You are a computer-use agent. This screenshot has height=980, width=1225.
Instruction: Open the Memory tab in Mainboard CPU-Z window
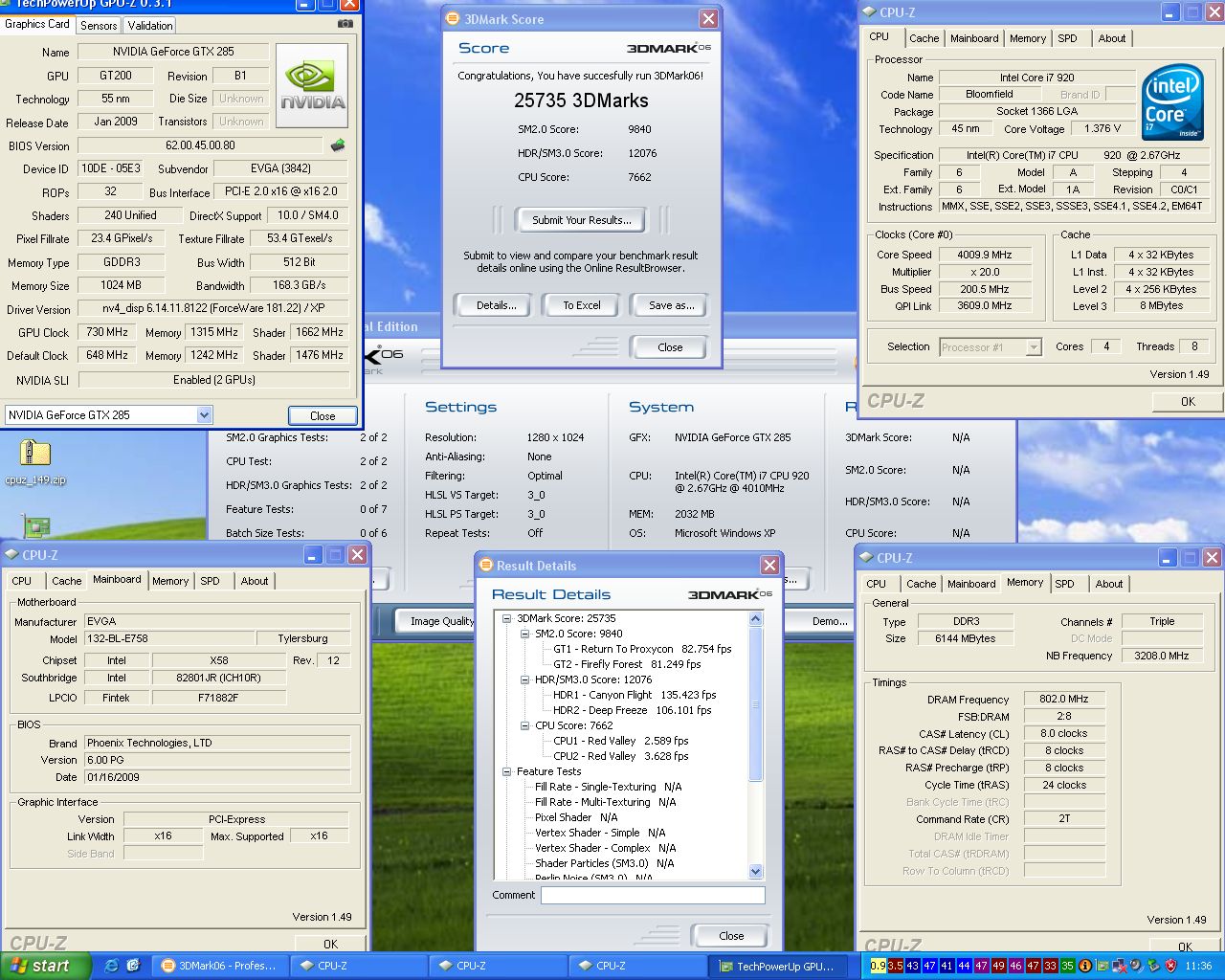tap(170, 581)
